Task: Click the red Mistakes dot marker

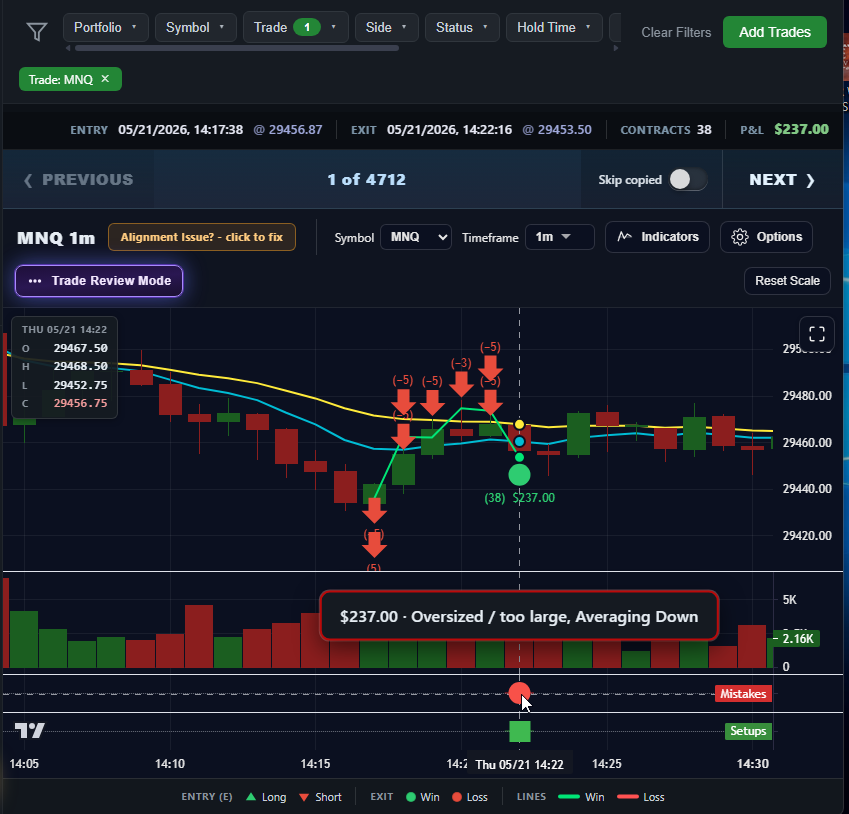Action: [x=519, y=693]
